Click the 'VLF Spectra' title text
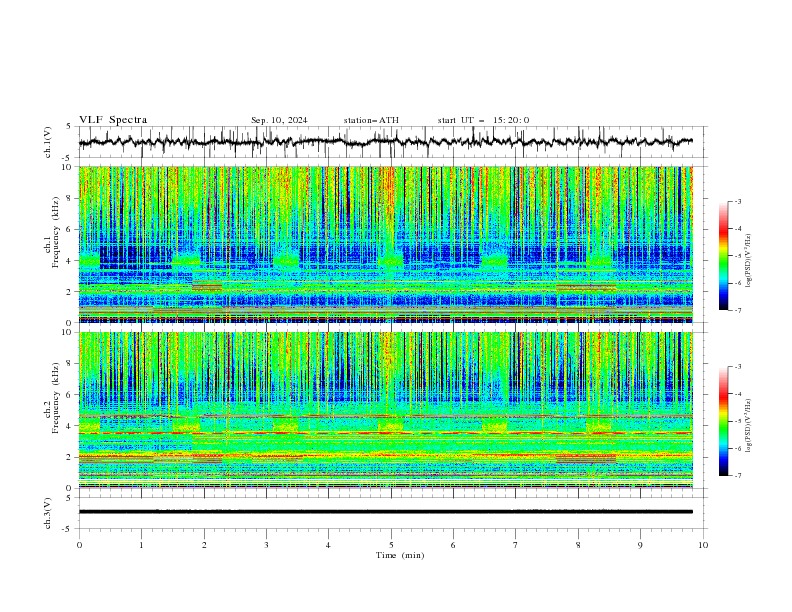The image size is (792, 612). [113, 120]
